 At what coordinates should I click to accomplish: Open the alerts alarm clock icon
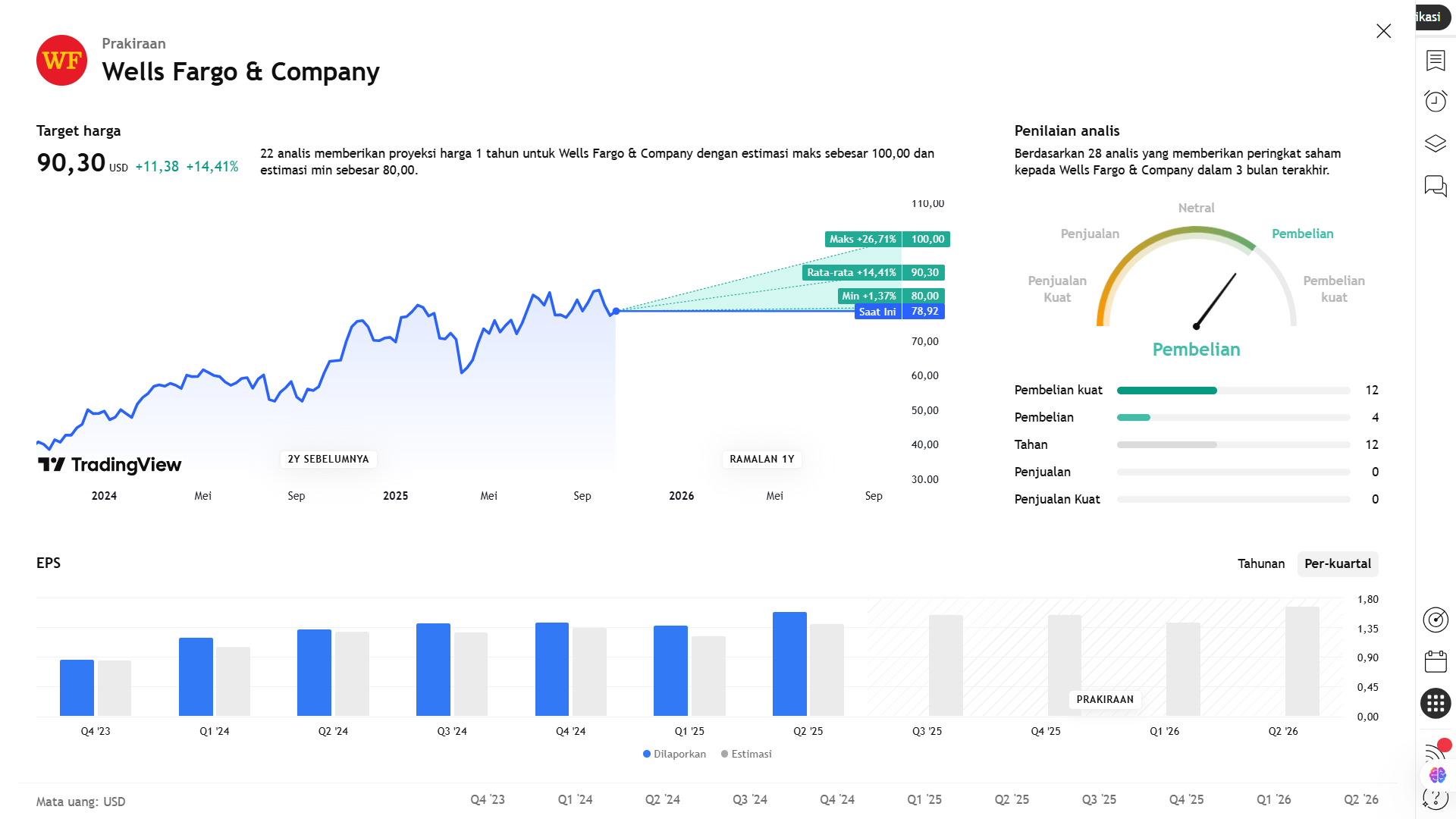(x=1435, y=101)
